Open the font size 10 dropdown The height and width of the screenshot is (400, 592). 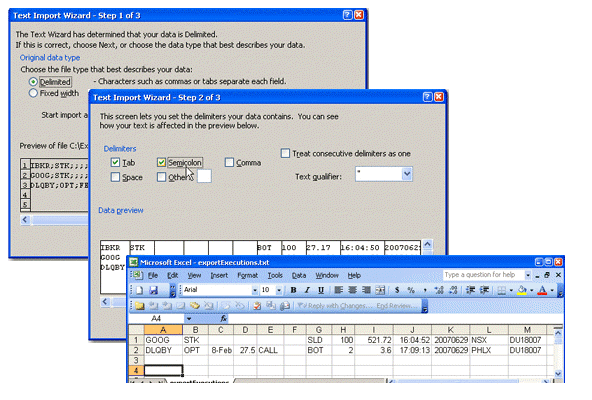point(279,290)
